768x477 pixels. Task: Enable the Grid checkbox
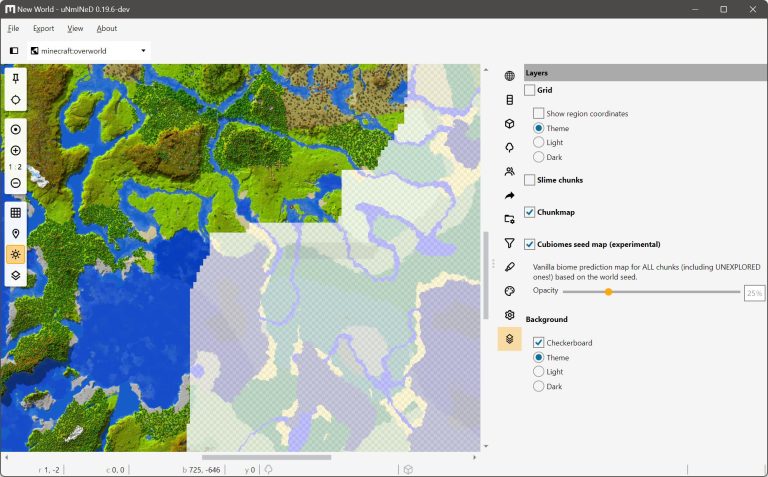[529, 90]
